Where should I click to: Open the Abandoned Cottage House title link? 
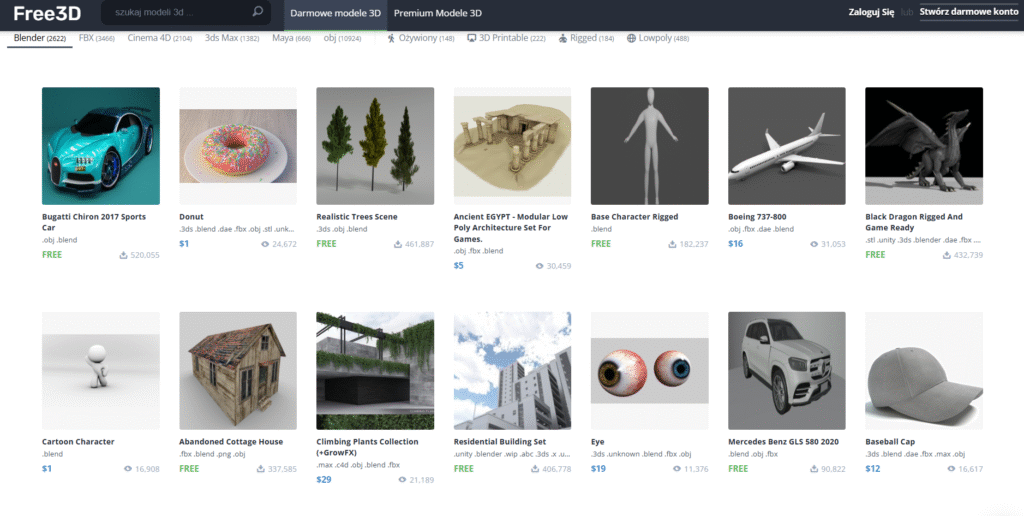pos(230,442)
